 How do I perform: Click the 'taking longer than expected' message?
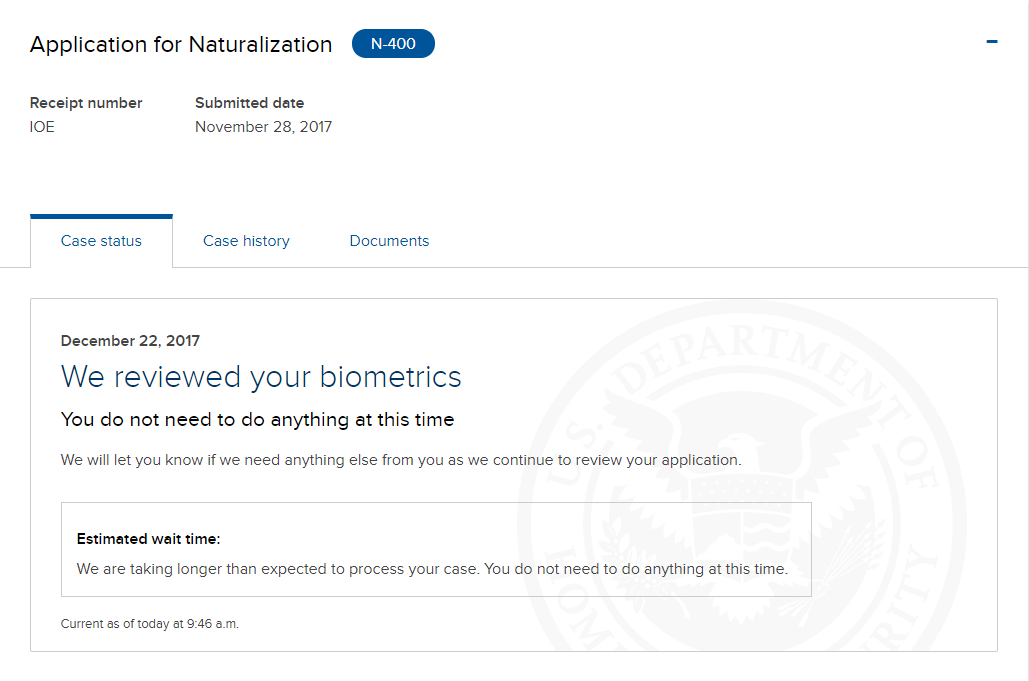coord(432,569)
